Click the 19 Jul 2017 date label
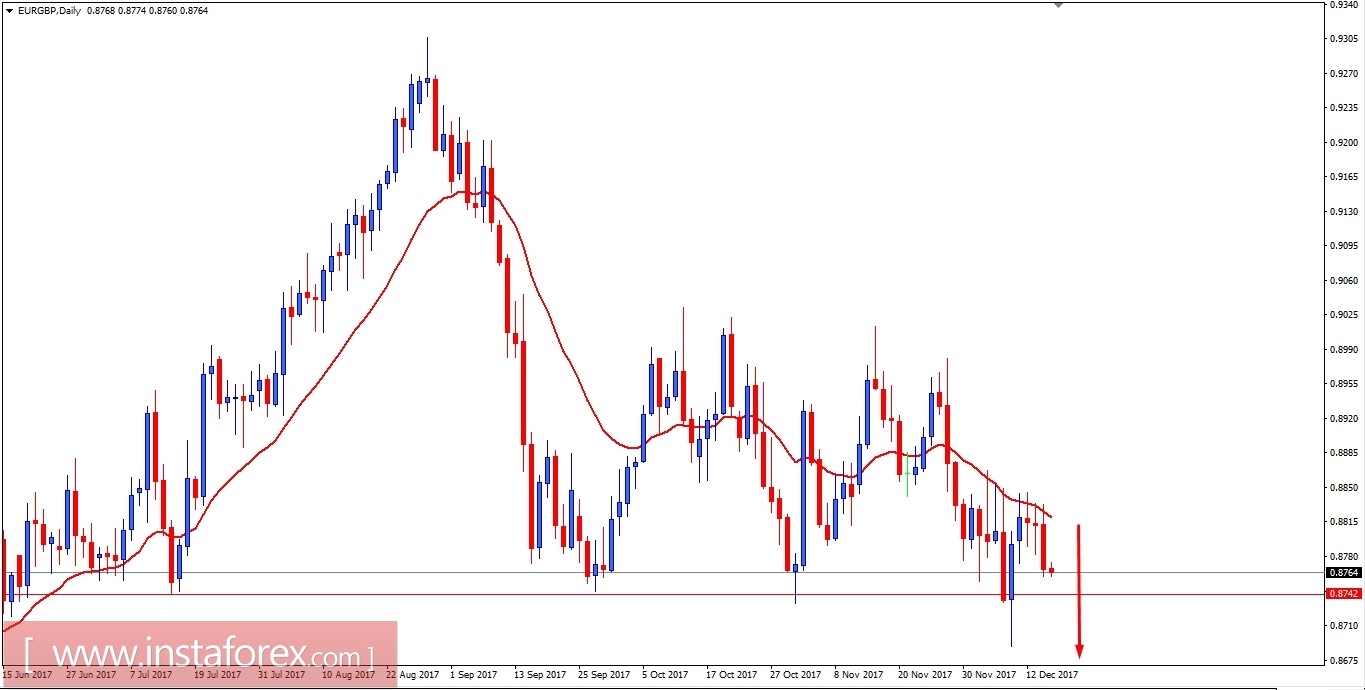This screenshot has height=690, width=1365. (218, 675)
